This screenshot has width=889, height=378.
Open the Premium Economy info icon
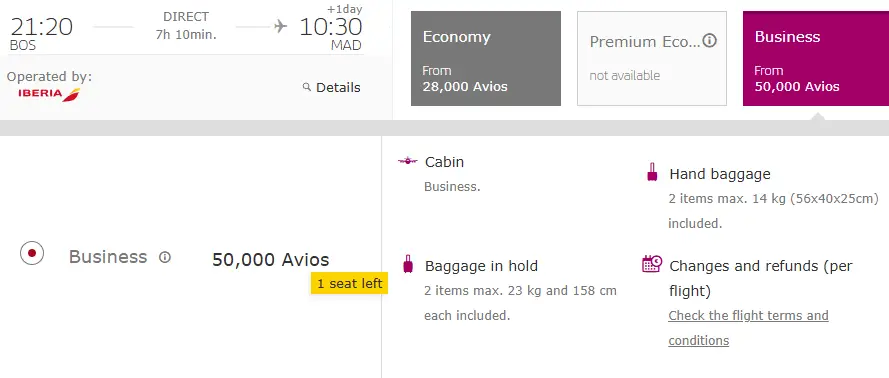pos(710,41)
